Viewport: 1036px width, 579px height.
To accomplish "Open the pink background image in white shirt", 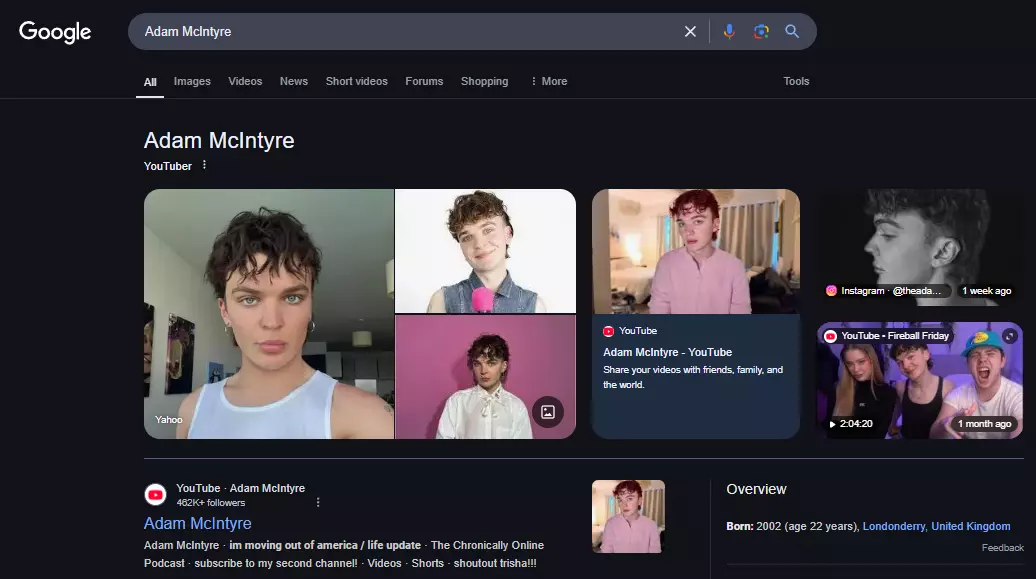I will pyautogui.click(x=486, y=377).
